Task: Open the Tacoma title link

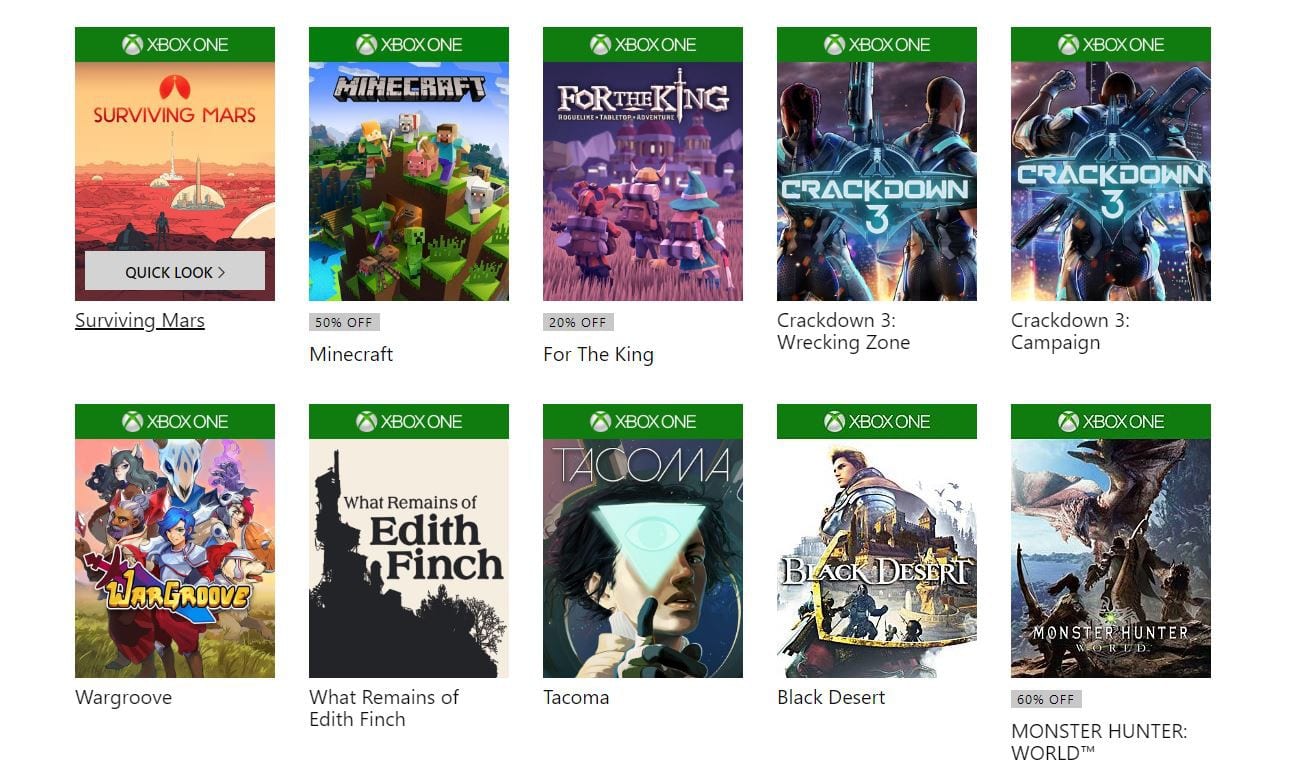Action: pos(576,697)
